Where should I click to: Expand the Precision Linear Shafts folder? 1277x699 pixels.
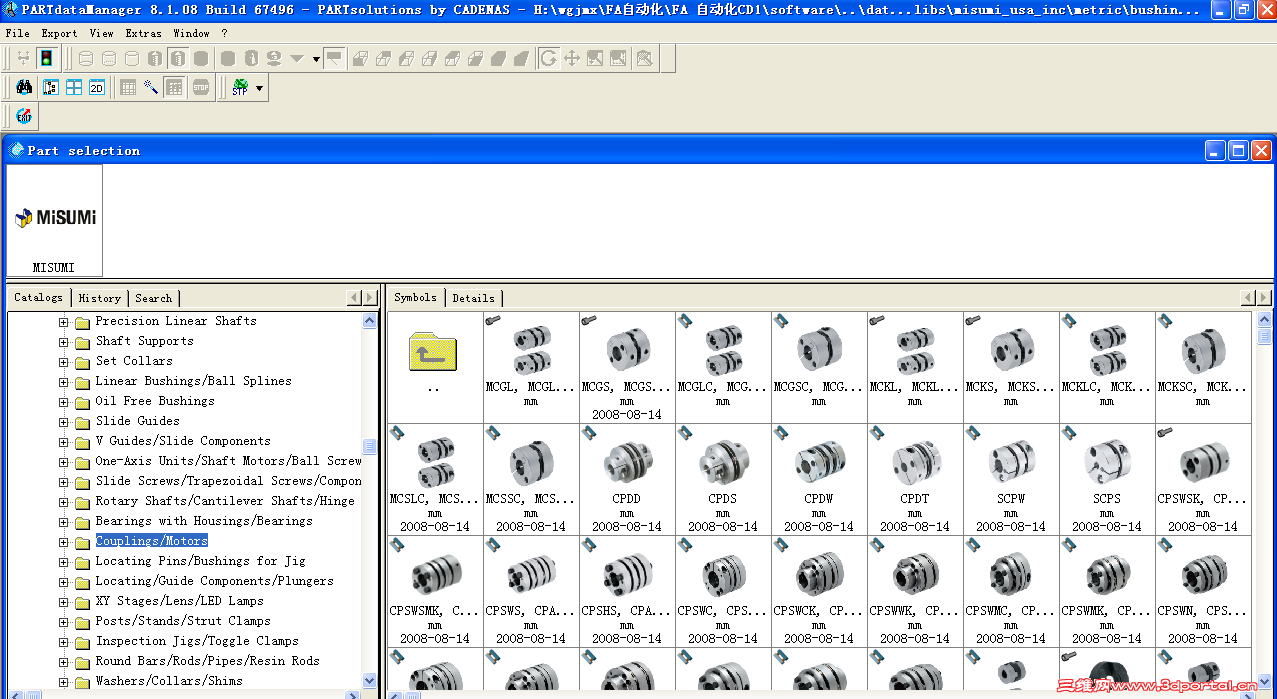point(64,322)
